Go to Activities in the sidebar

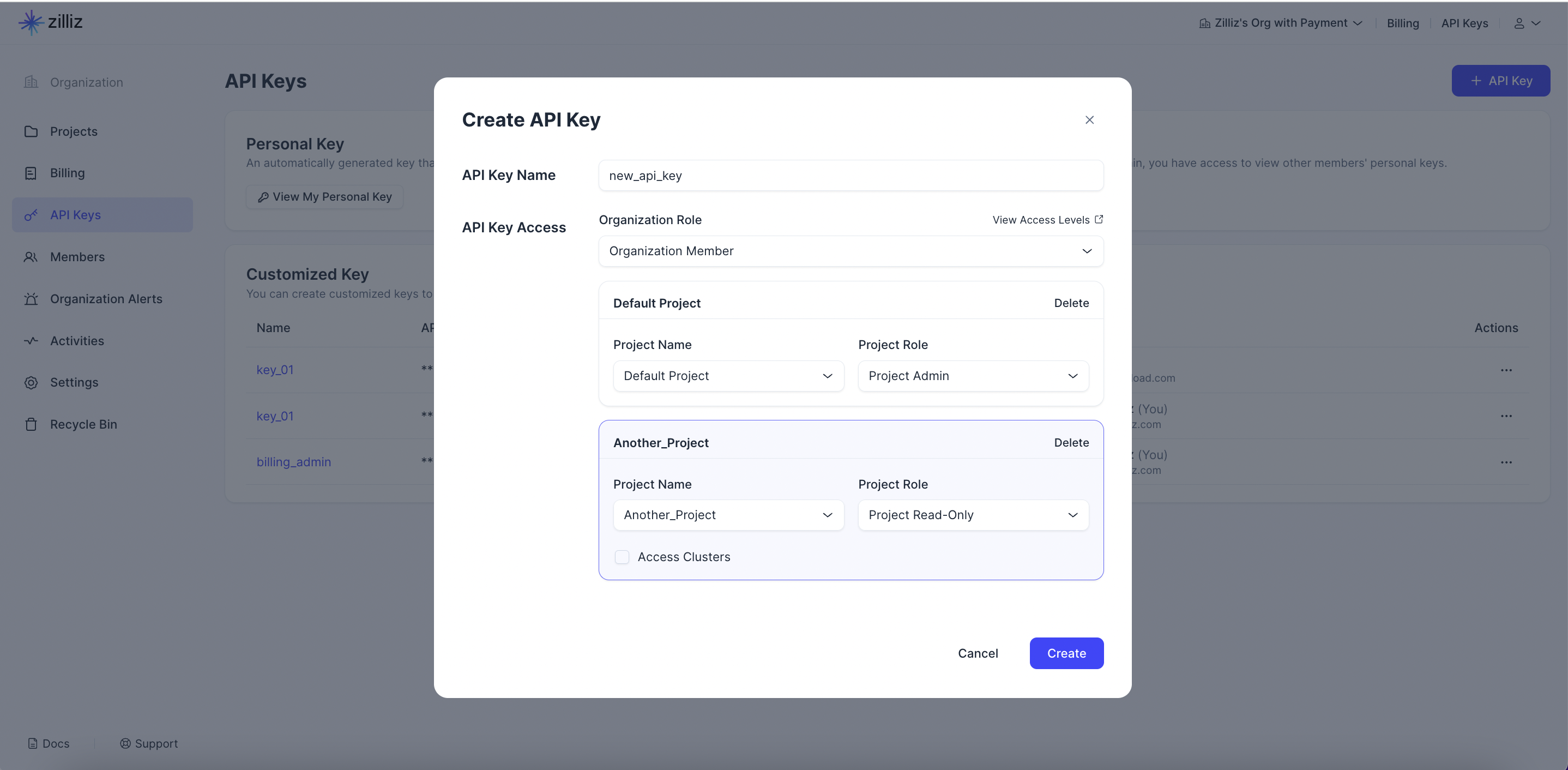pyautogui.click(x=77, y=341)
